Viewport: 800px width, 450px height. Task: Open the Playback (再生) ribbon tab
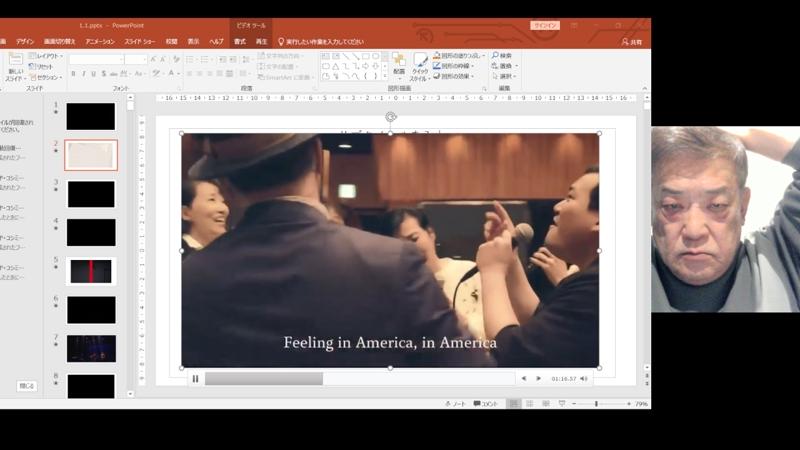tap(262, 42)
